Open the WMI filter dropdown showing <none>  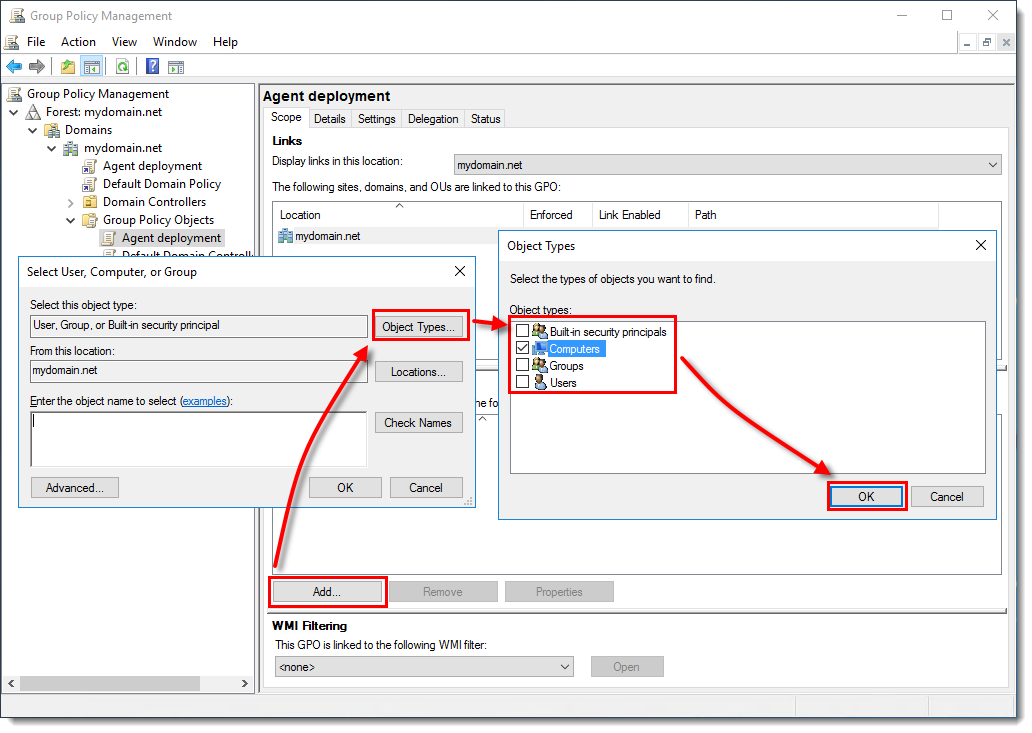pyautogui.click(x=424, y=666)
